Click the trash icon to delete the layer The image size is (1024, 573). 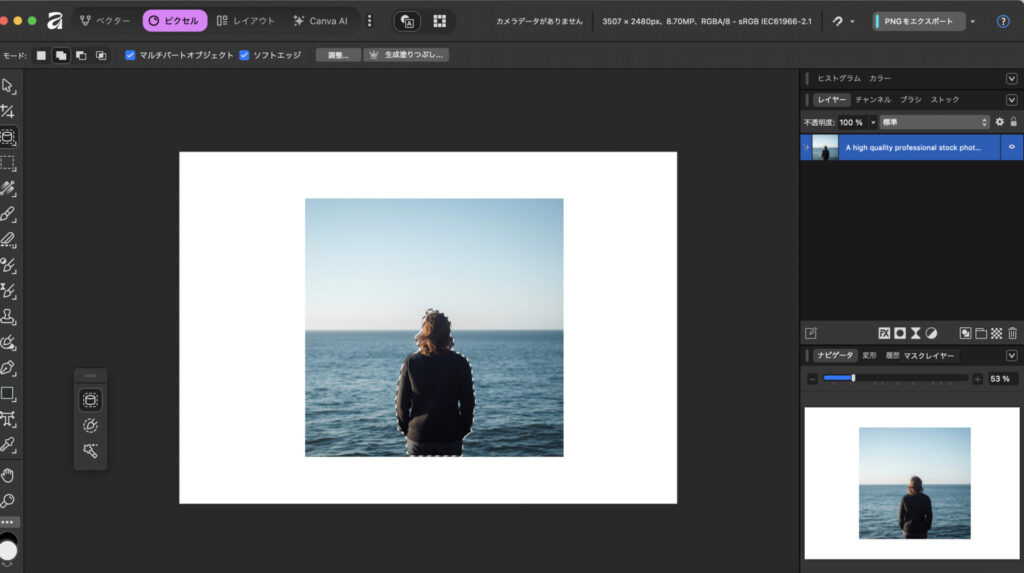click(x=1012, y=333)
